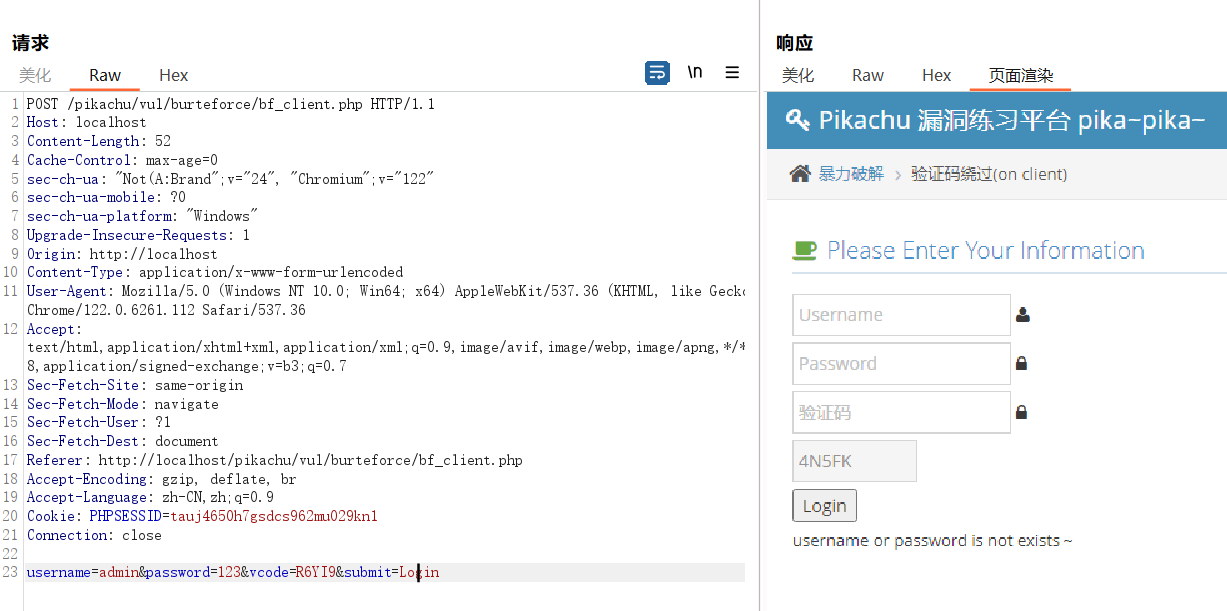Viewport: 1227px width, 611px height.
Task: Click the lock icon next to Password
Action: pyautogui.click(x=1021, y=364)
